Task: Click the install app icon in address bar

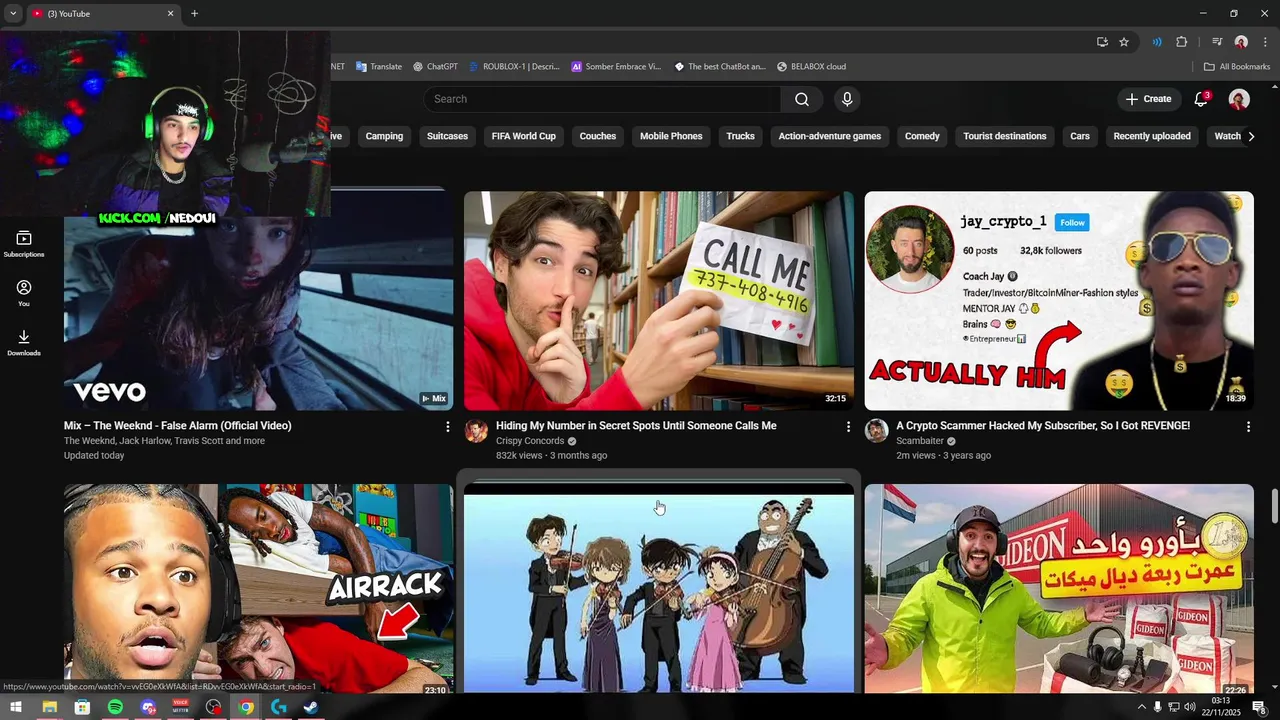Action: 1102,42
